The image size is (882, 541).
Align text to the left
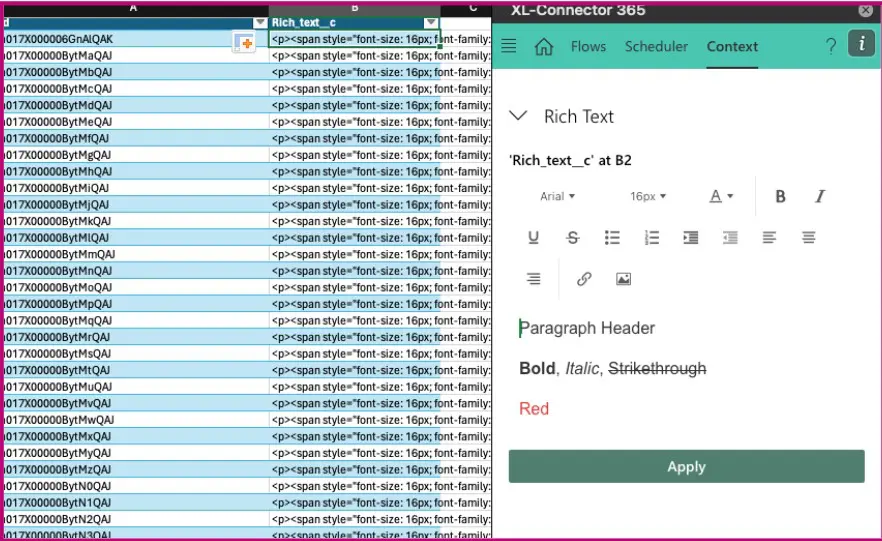point(769,238)
